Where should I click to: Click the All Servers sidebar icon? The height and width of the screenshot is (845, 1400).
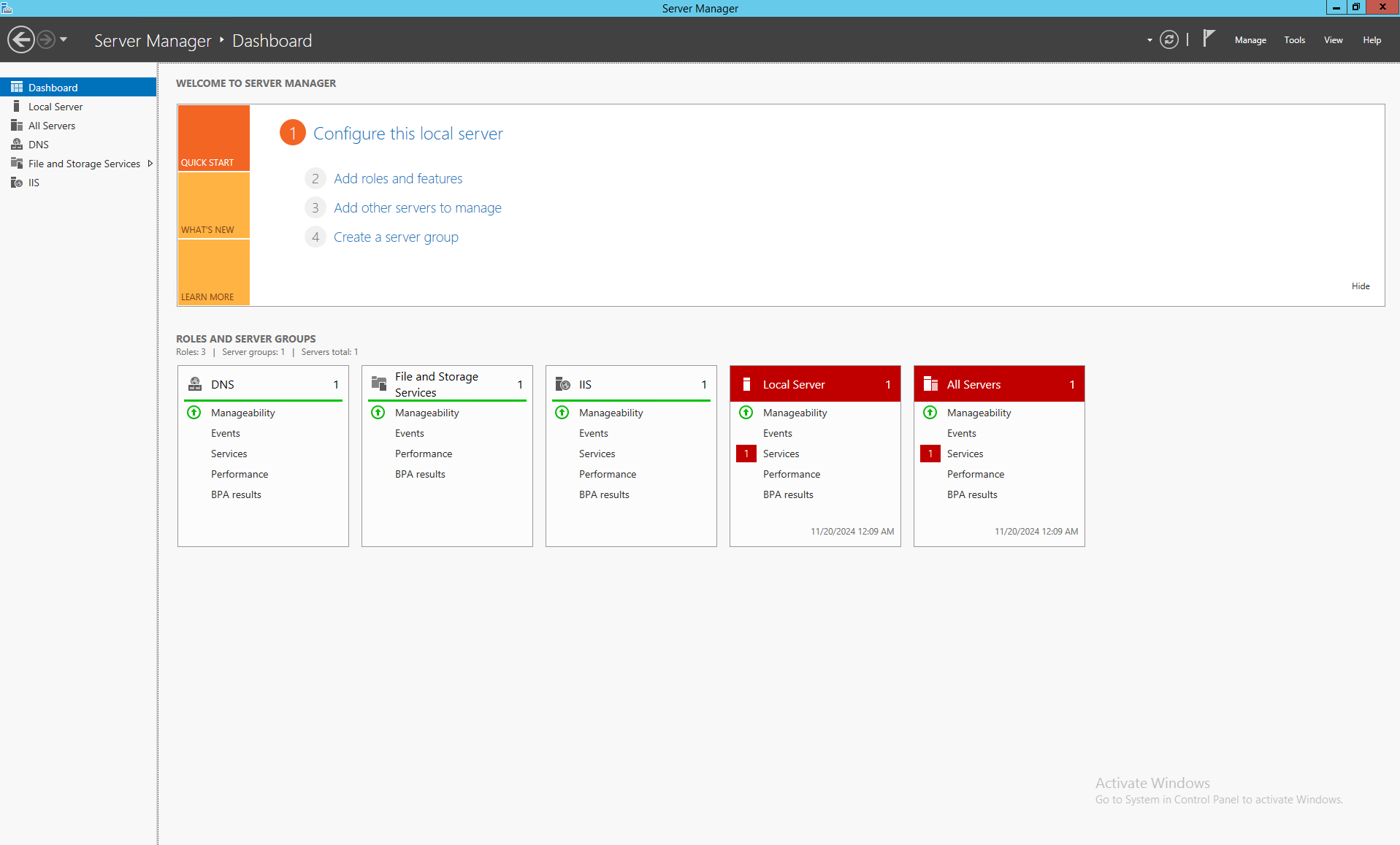(x=17, y=125)
